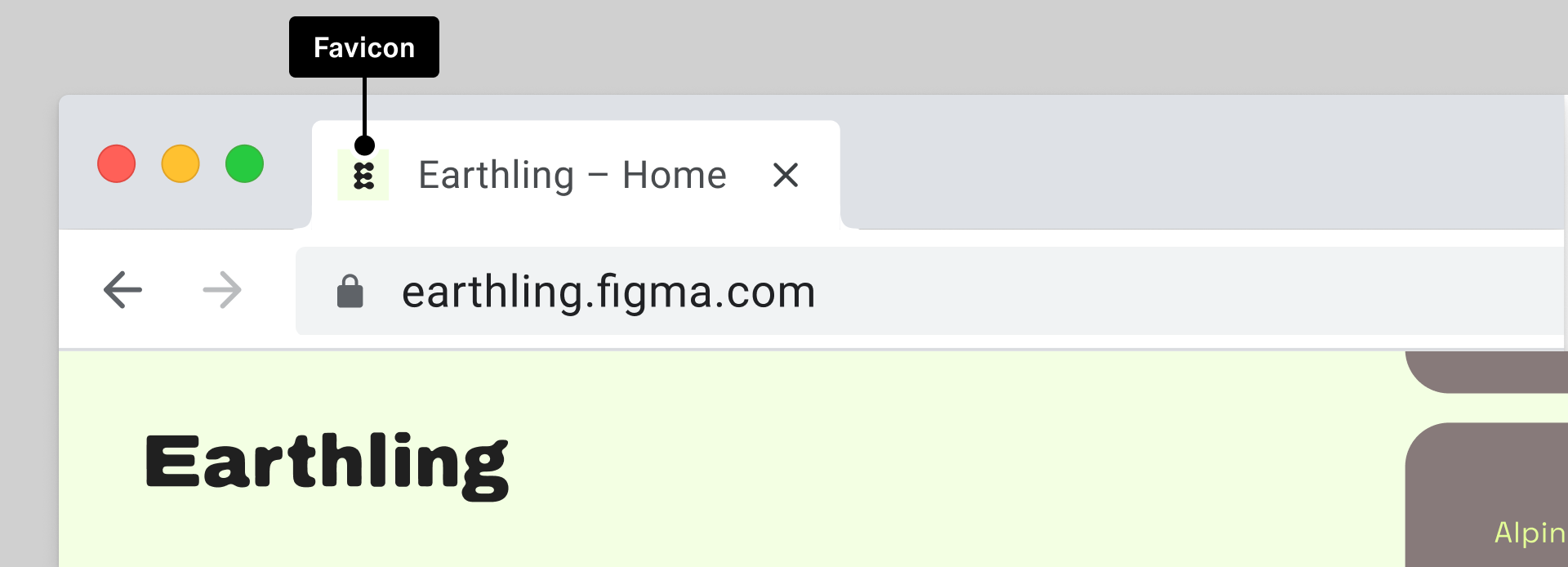Select the "Earthling – Home" tab title

click(x=572, y=175)
